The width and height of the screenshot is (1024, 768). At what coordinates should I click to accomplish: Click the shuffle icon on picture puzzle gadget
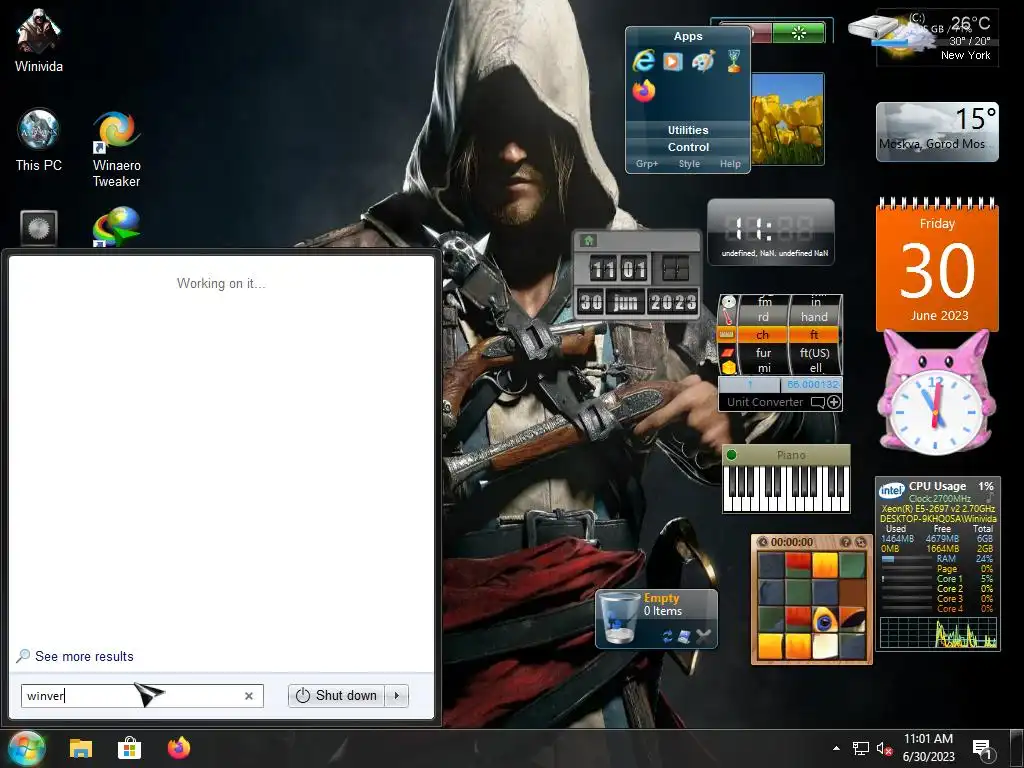pyautogui.click(x=861, y=542)
